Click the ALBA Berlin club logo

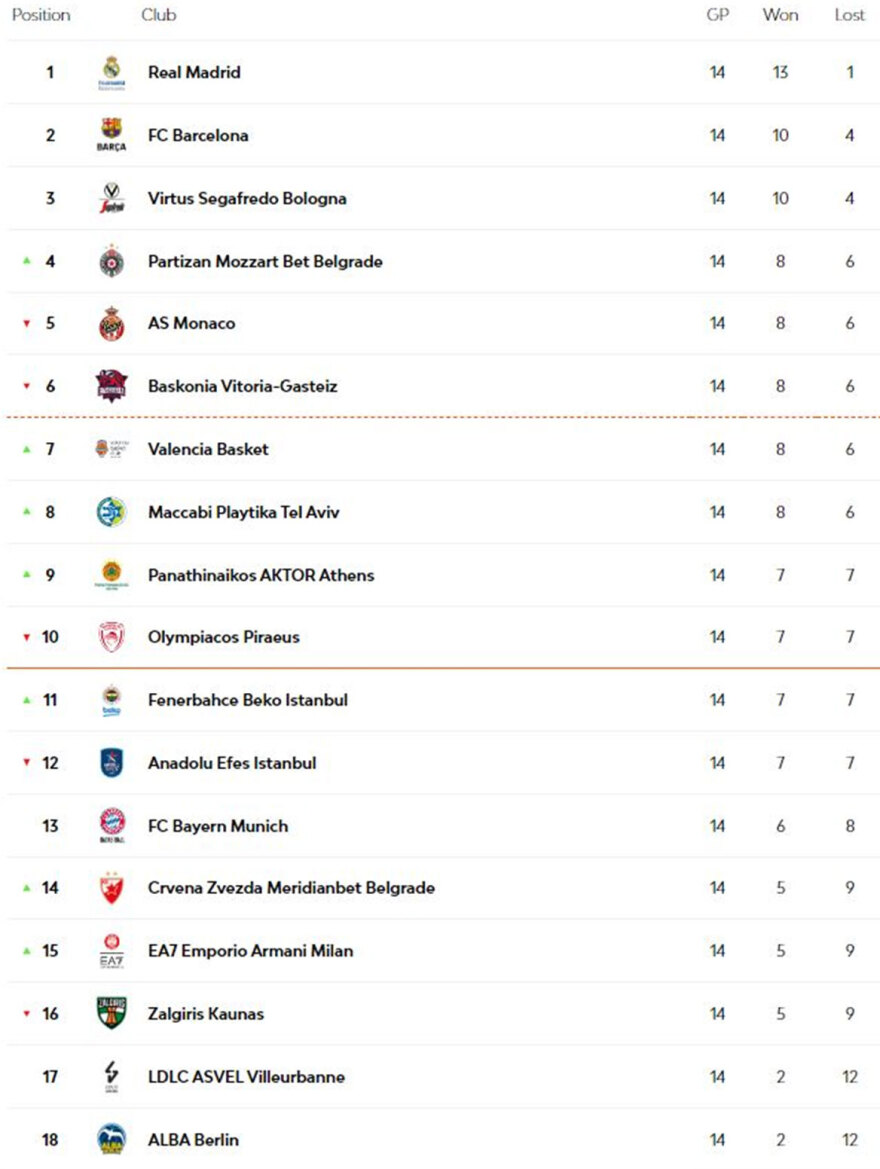[111, 1139]
